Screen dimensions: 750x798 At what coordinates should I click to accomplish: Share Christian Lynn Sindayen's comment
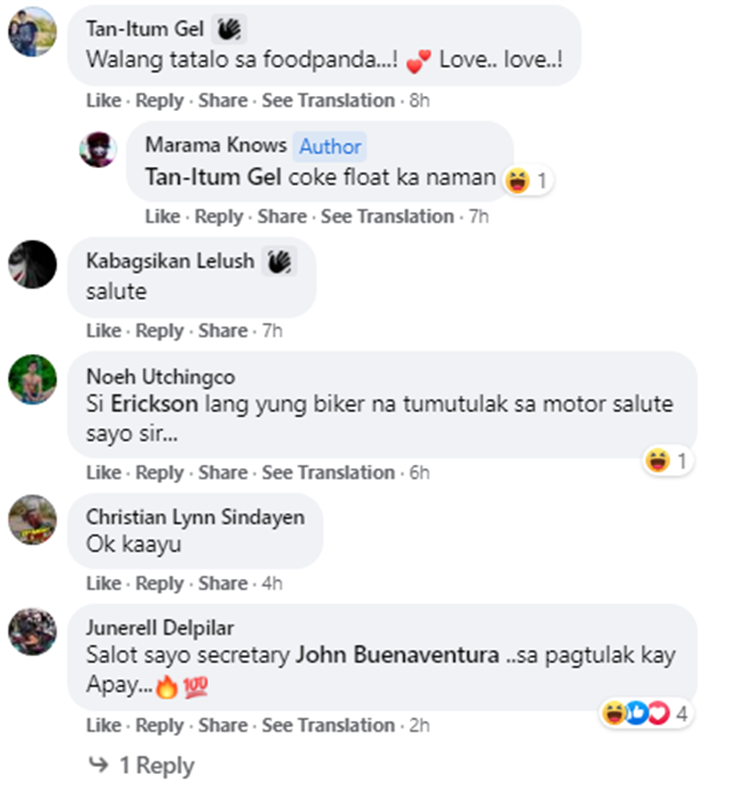[223, 583]
